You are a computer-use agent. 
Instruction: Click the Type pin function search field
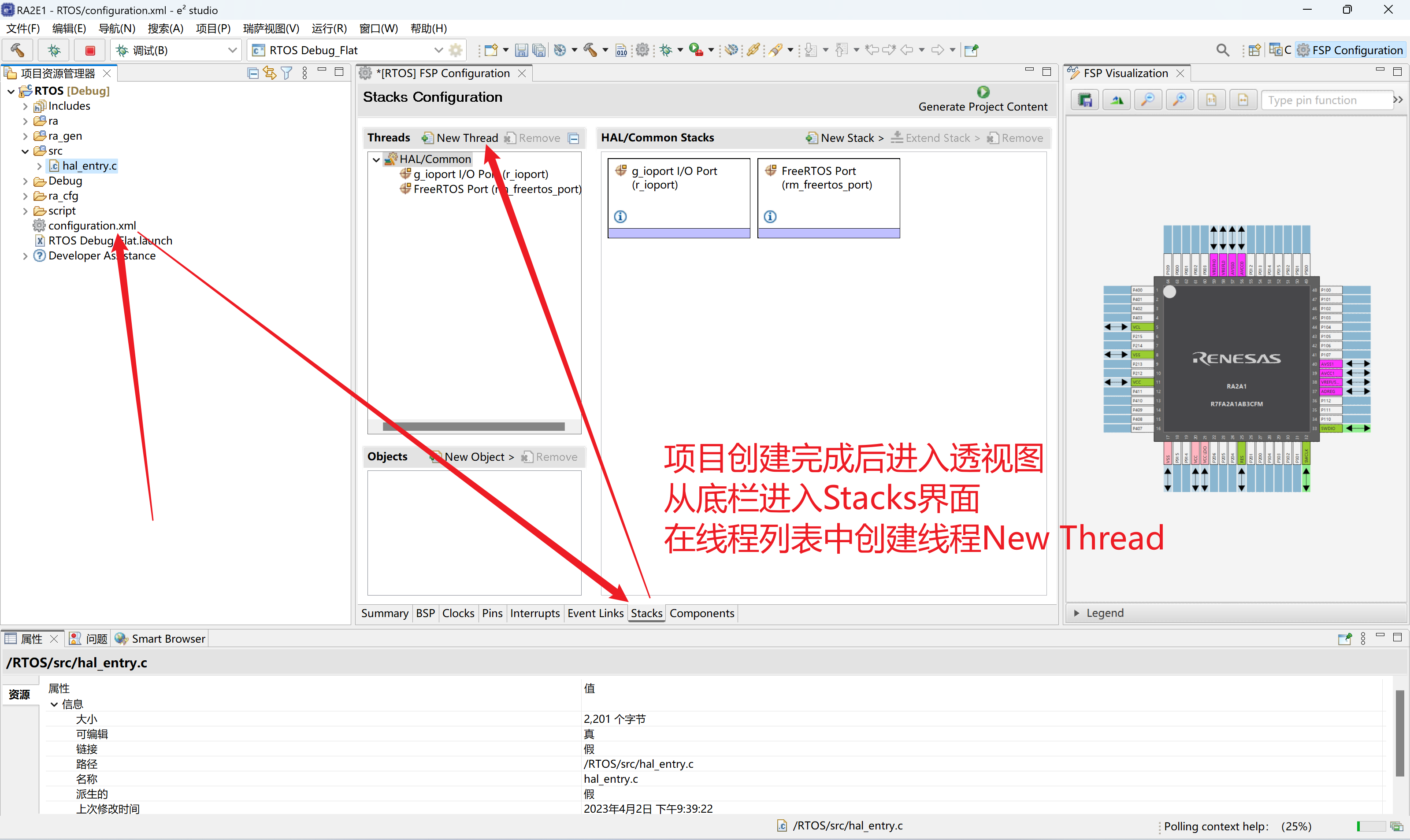tap(1327, 100)
